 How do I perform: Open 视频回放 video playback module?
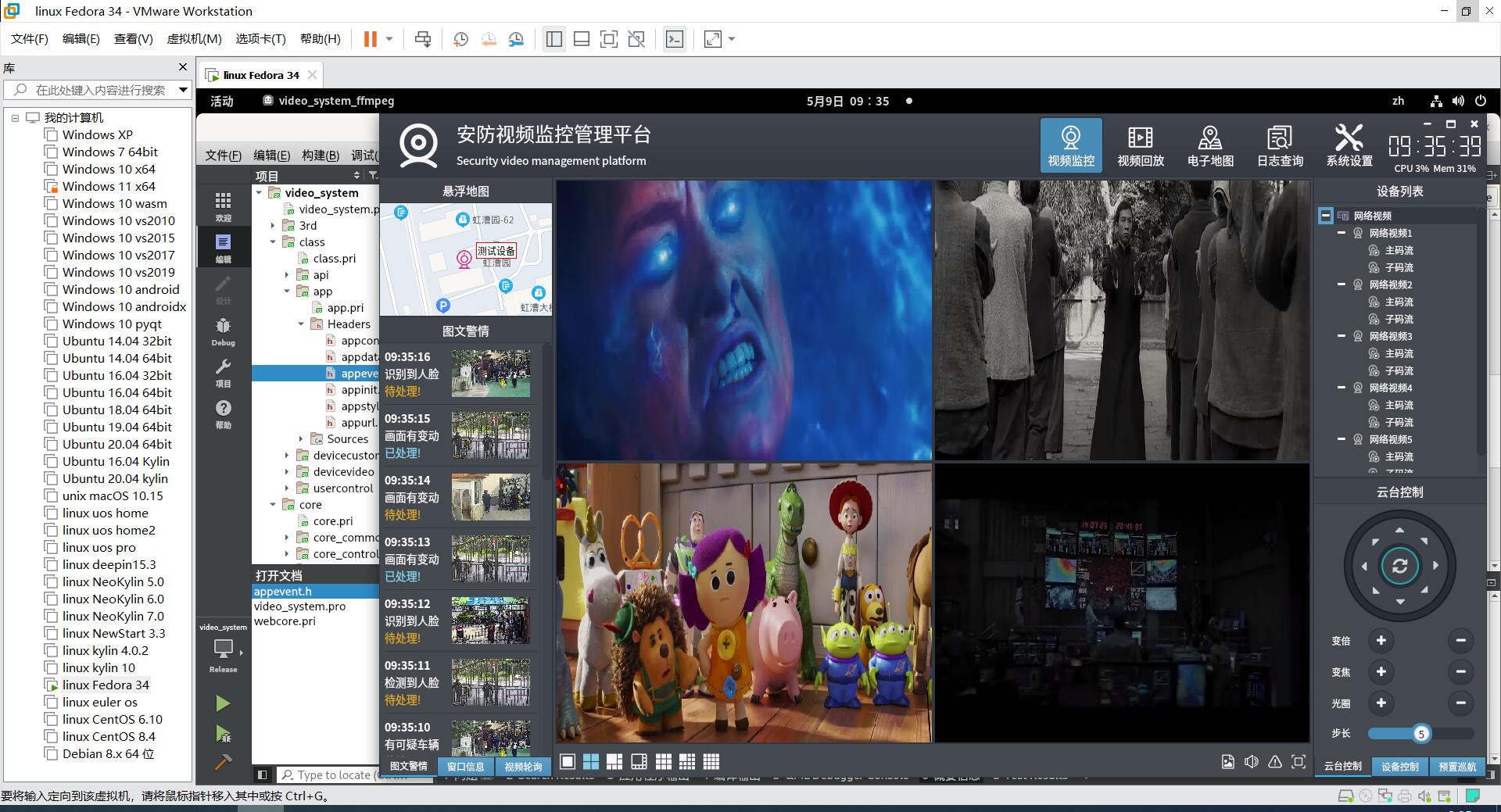[1140, 145]
